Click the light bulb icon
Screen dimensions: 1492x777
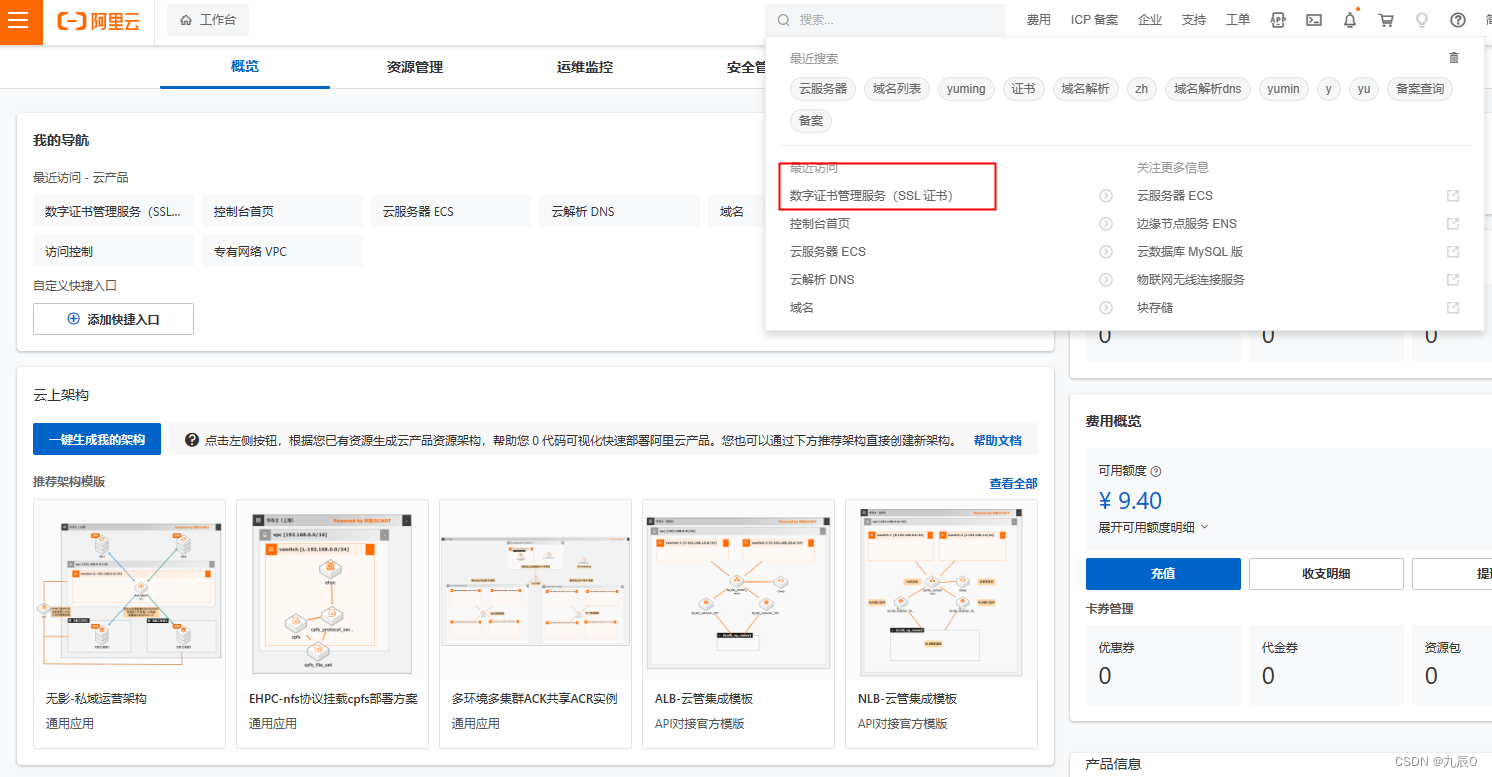pyautogui.click(x=1422, y=20)
